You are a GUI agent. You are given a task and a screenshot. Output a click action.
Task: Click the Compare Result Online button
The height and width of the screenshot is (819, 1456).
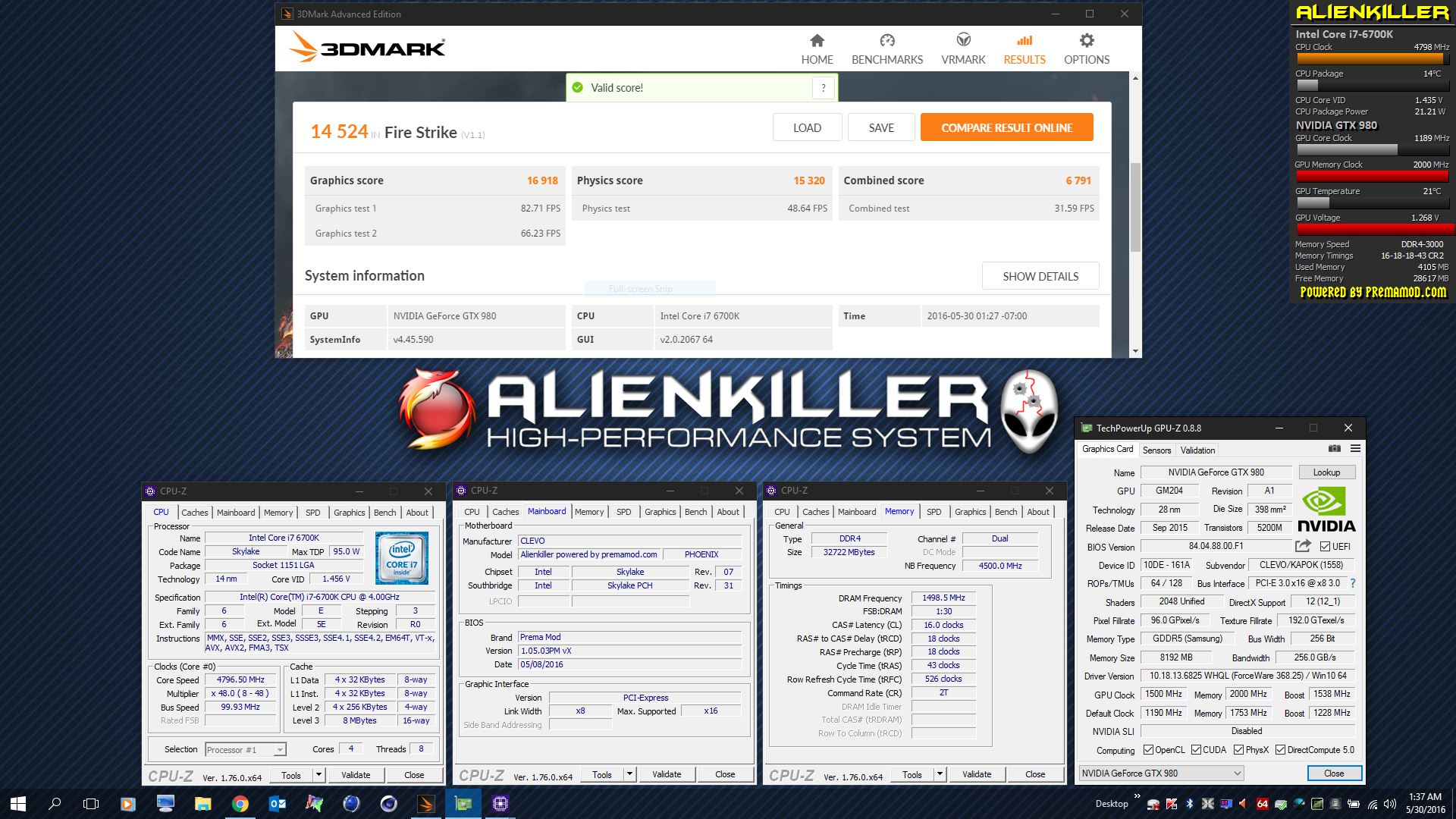1006,127
